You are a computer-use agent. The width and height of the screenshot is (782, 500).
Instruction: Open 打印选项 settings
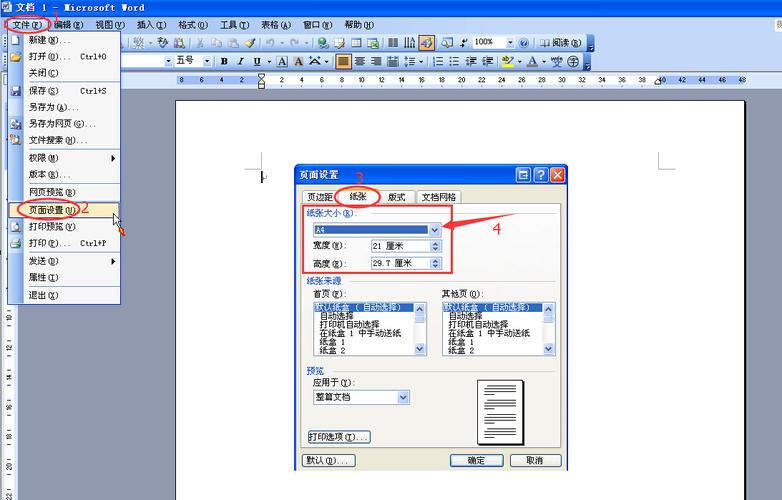339,437
